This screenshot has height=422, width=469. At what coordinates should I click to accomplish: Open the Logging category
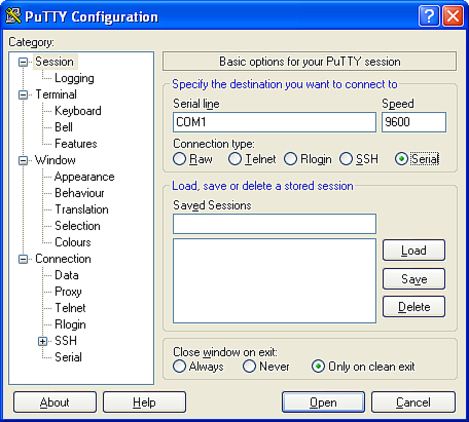tap(74, 78)
